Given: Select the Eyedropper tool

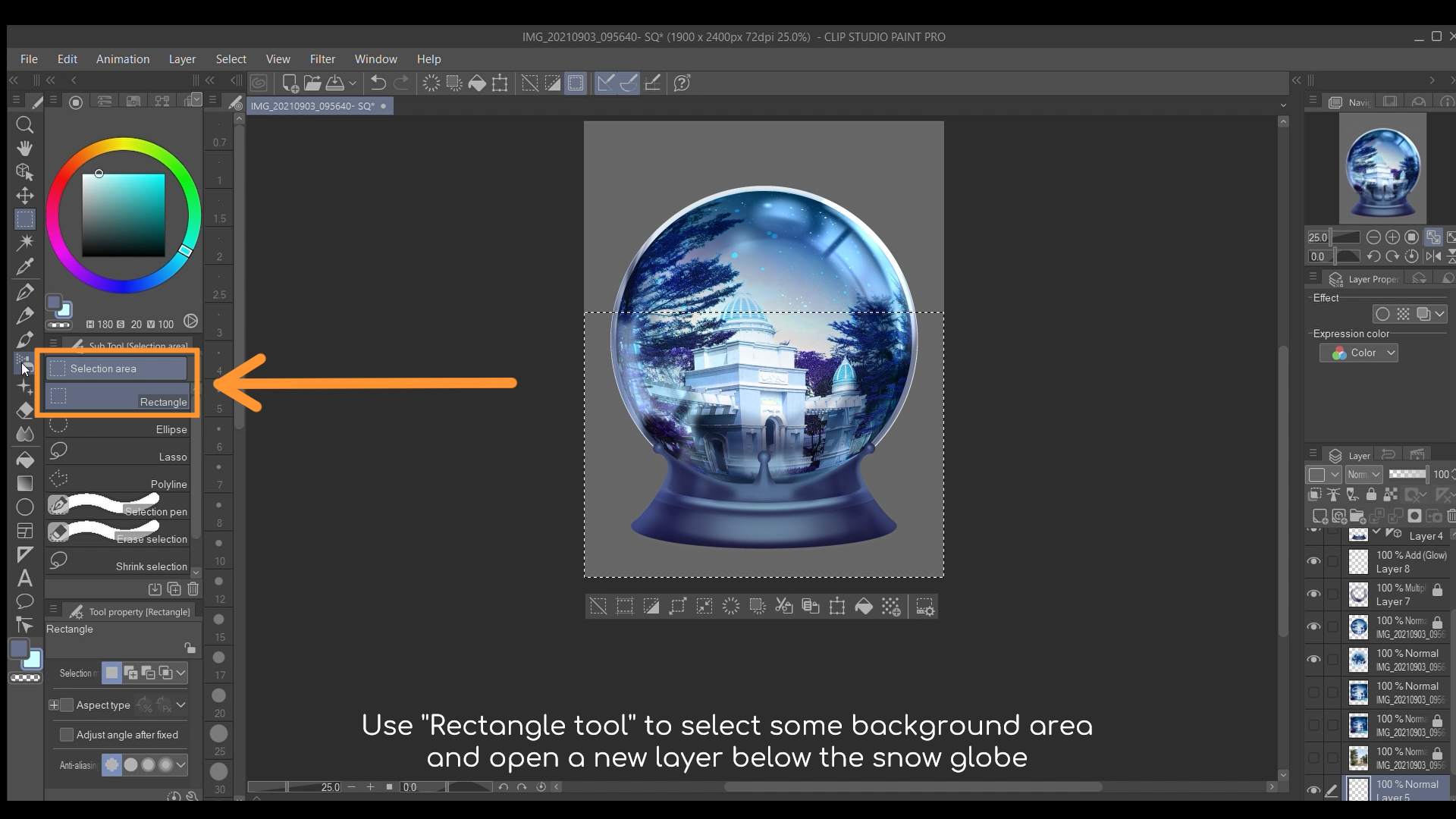Looking at the screenshot, I should pyautogui.click(x=24, y=266).
